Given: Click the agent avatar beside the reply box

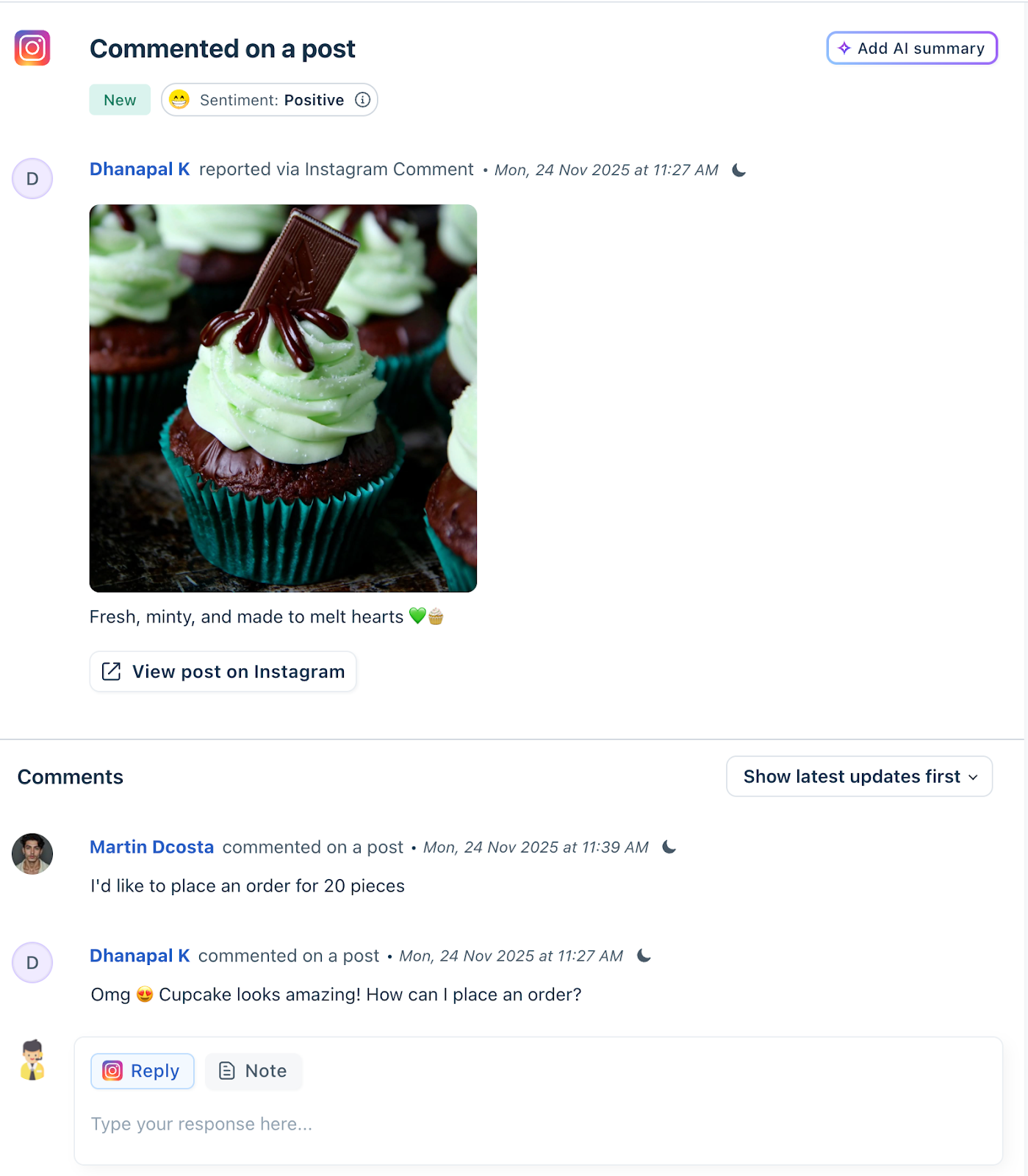Looking at the screenshot, I should [x=32, y=1060].
